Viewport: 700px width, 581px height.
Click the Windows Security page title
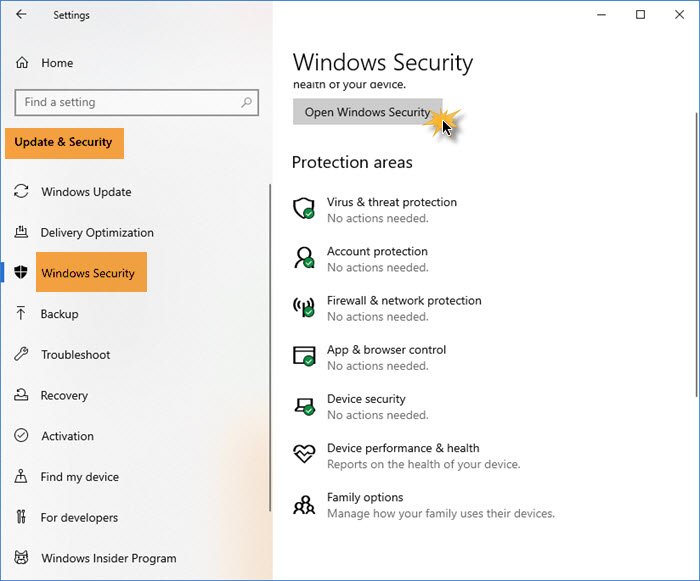point(383,62)
